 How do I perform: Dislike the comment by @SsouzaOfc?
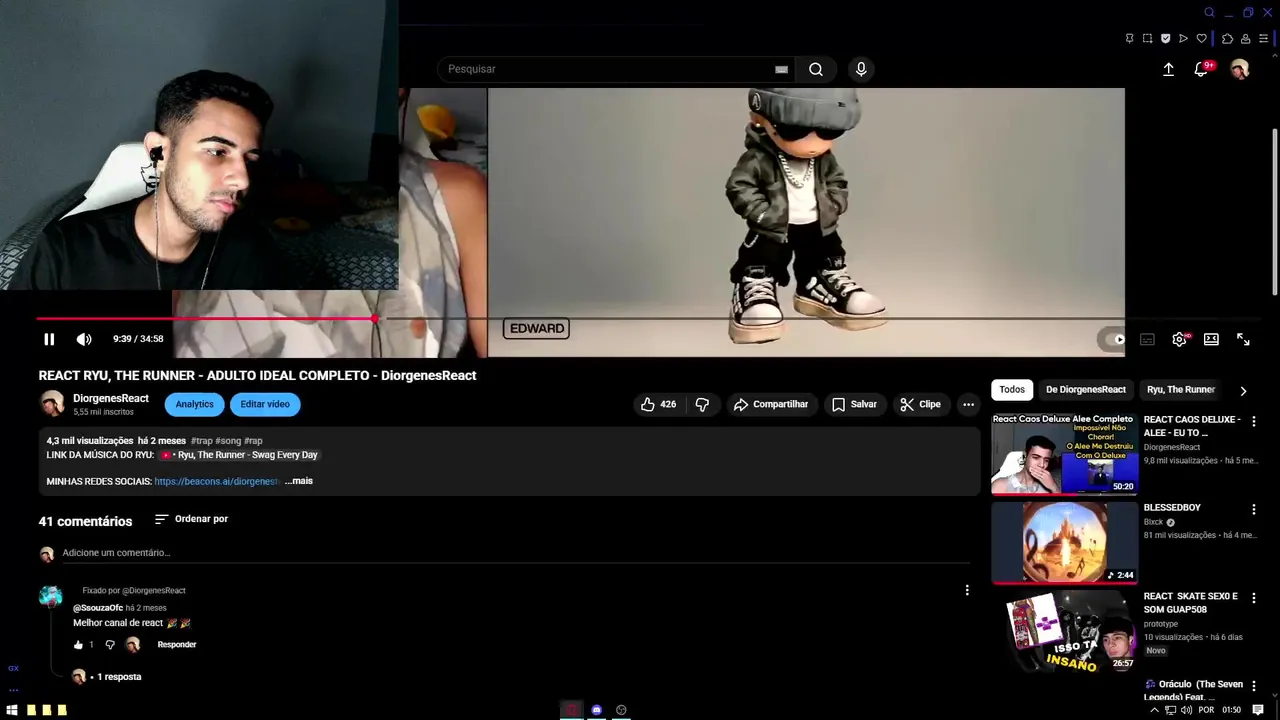pyautogui.click(x=110, y=645)
